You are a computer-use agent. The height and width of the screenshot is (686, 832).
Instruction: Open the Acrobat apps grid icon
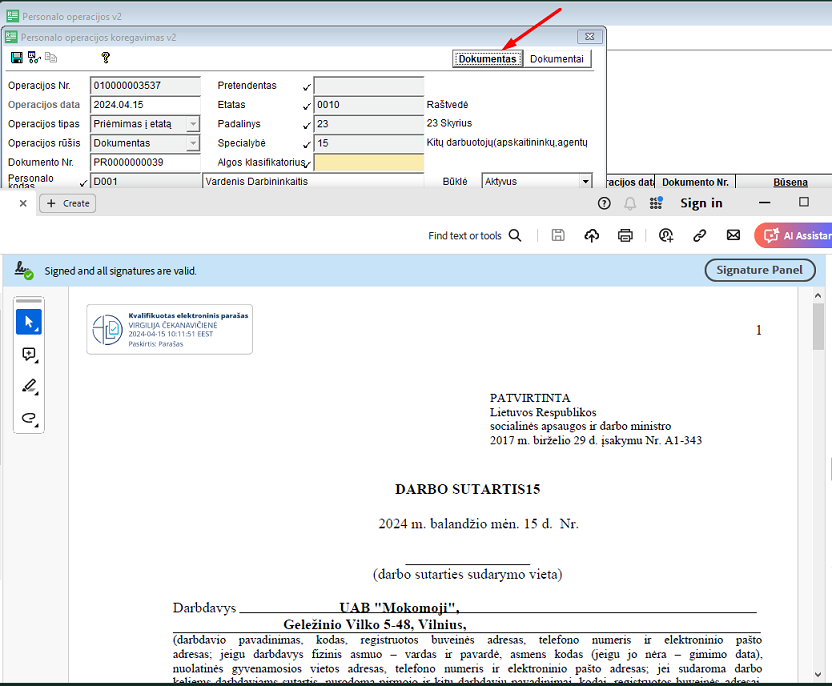[656, 203]
